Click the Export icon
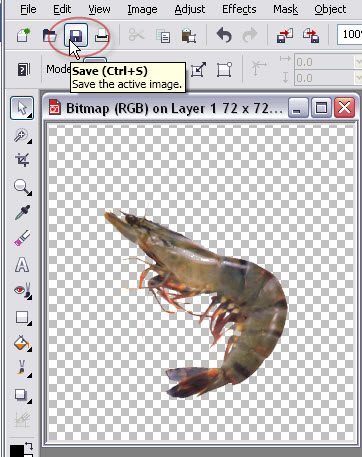 [x=311, y=35]
